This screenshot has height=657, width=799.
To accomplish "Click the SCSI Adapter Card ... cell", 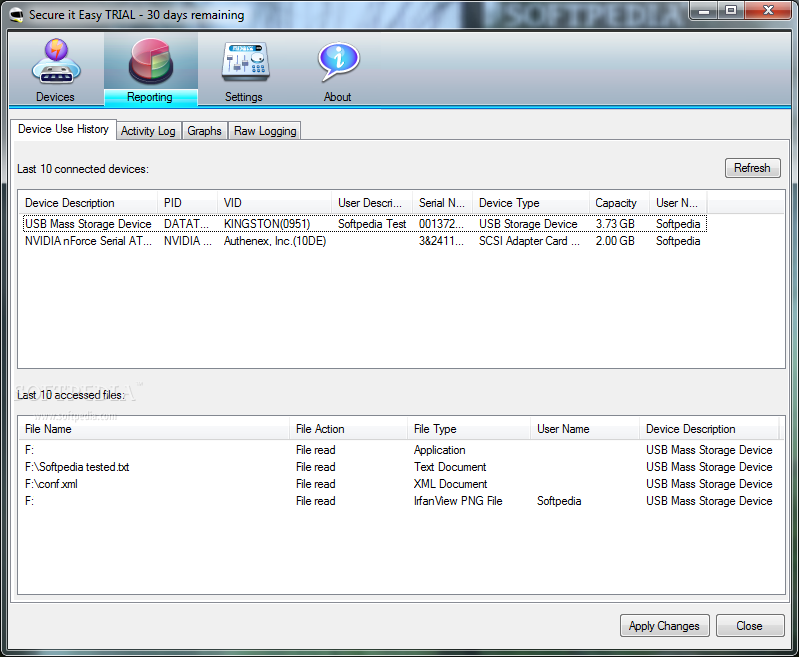I will 529,241.
